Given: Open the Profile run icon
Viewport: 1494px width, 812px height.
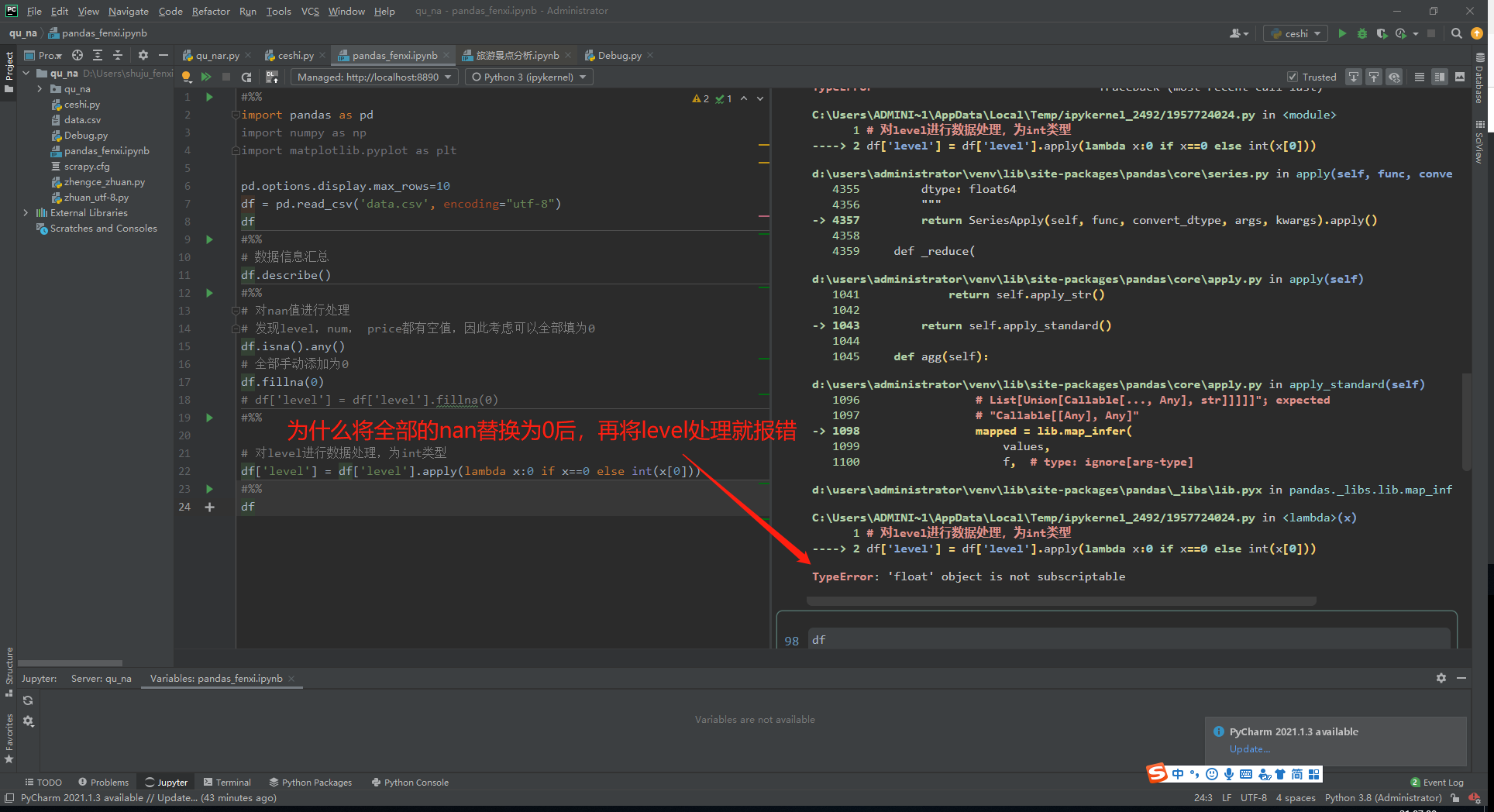Looking at the screenshot, I should click(1400, 33).
